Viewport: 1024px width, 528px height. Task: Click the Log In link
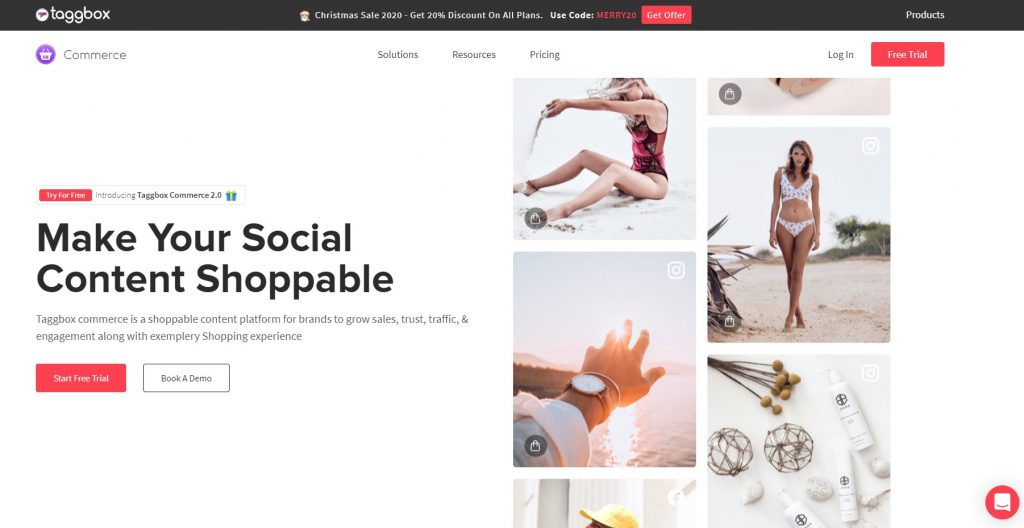(x=840, y=55)
